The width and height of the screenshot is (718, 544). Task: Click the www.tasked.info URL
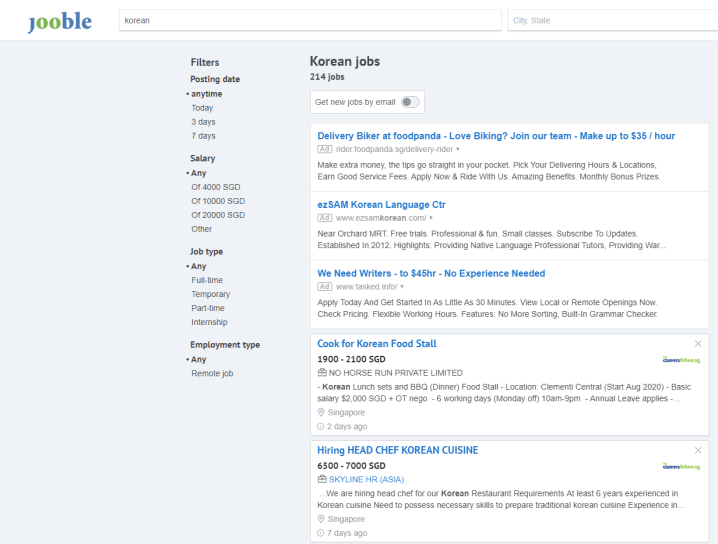pyautogui.click(x=367, y=287)
